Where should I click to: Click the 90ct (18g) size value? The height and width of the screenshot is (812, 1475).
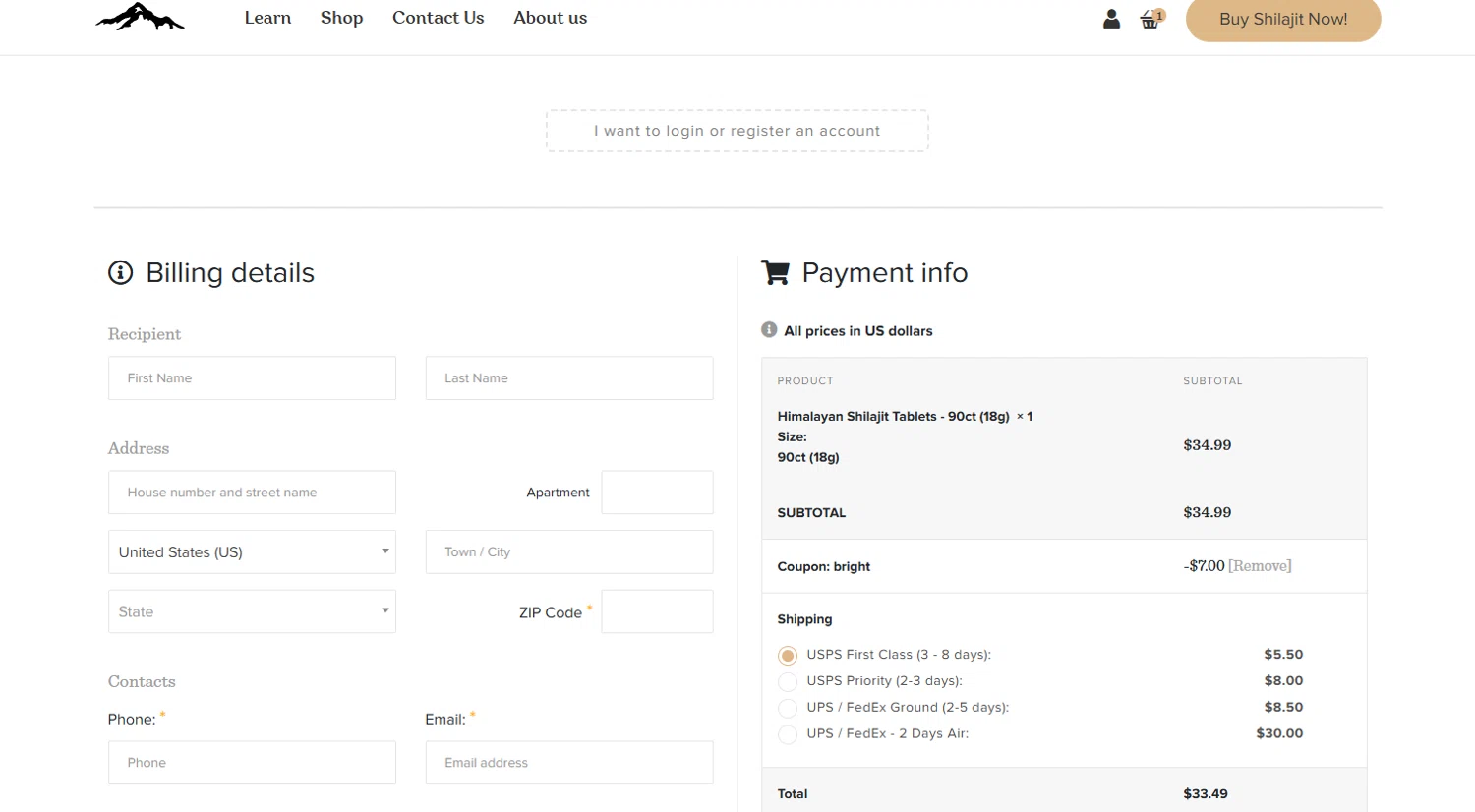[808, 458]
